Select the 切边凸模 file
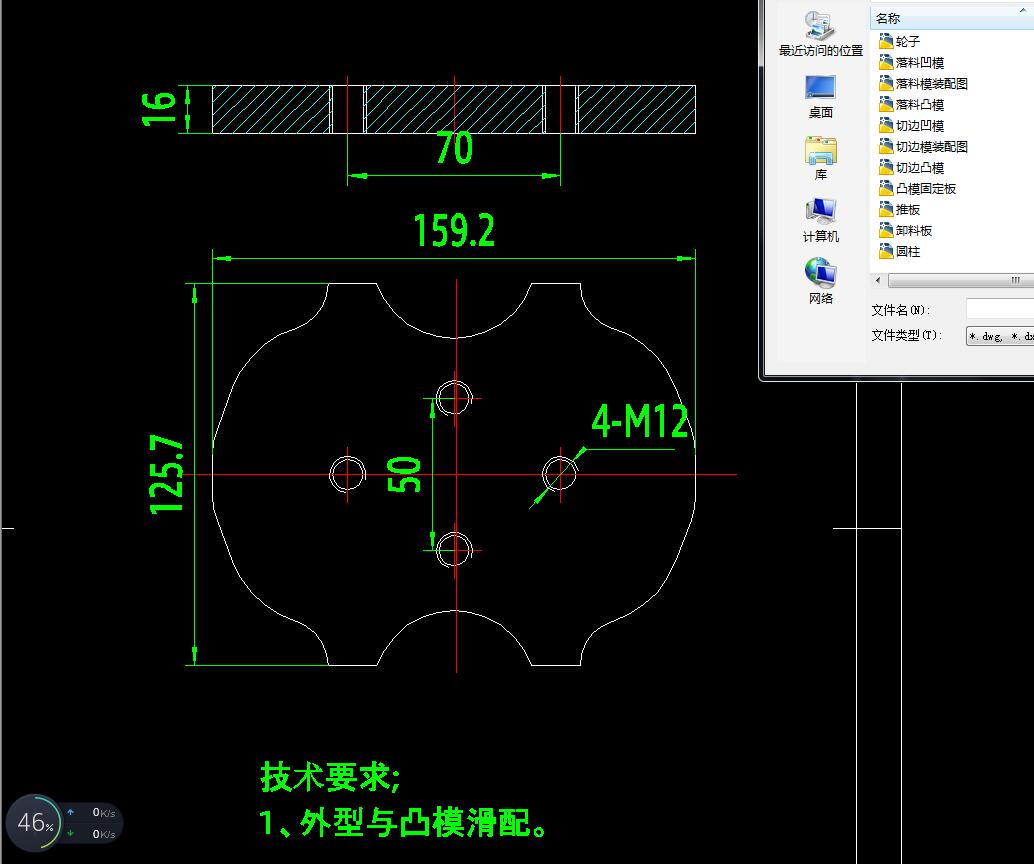 912,168
